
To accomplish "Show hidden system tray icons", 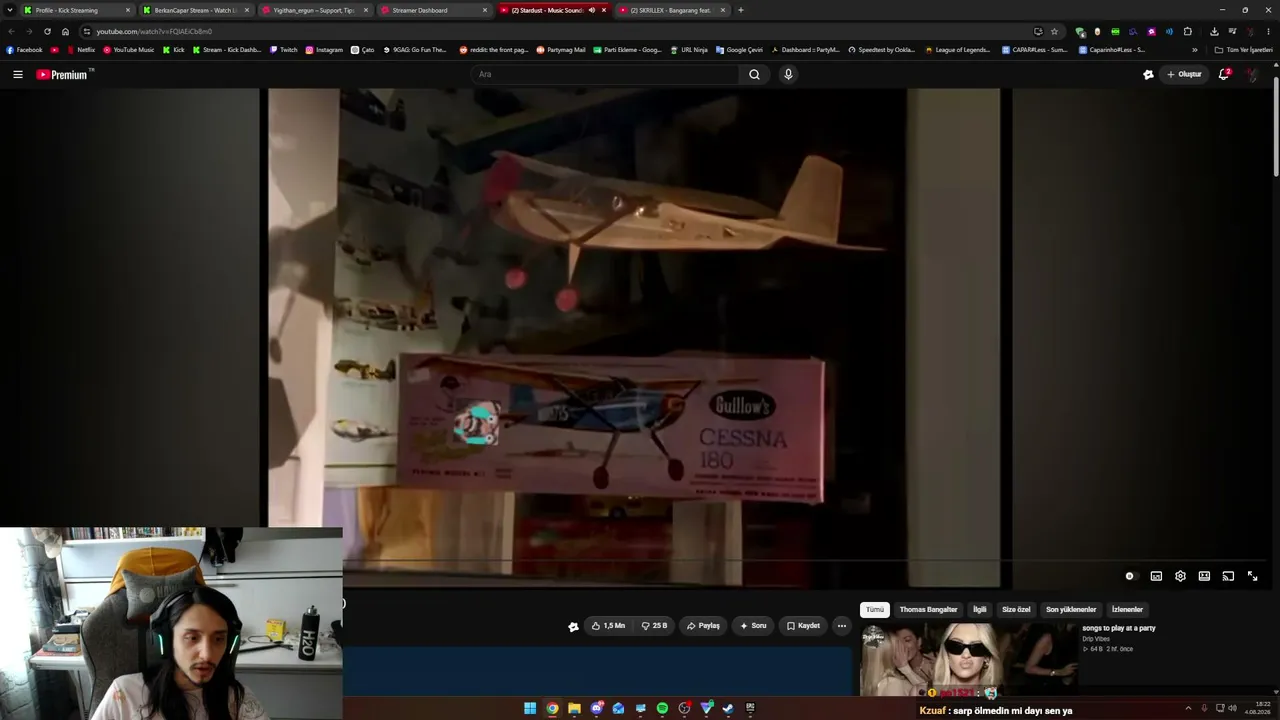I will coord(1188,708).
